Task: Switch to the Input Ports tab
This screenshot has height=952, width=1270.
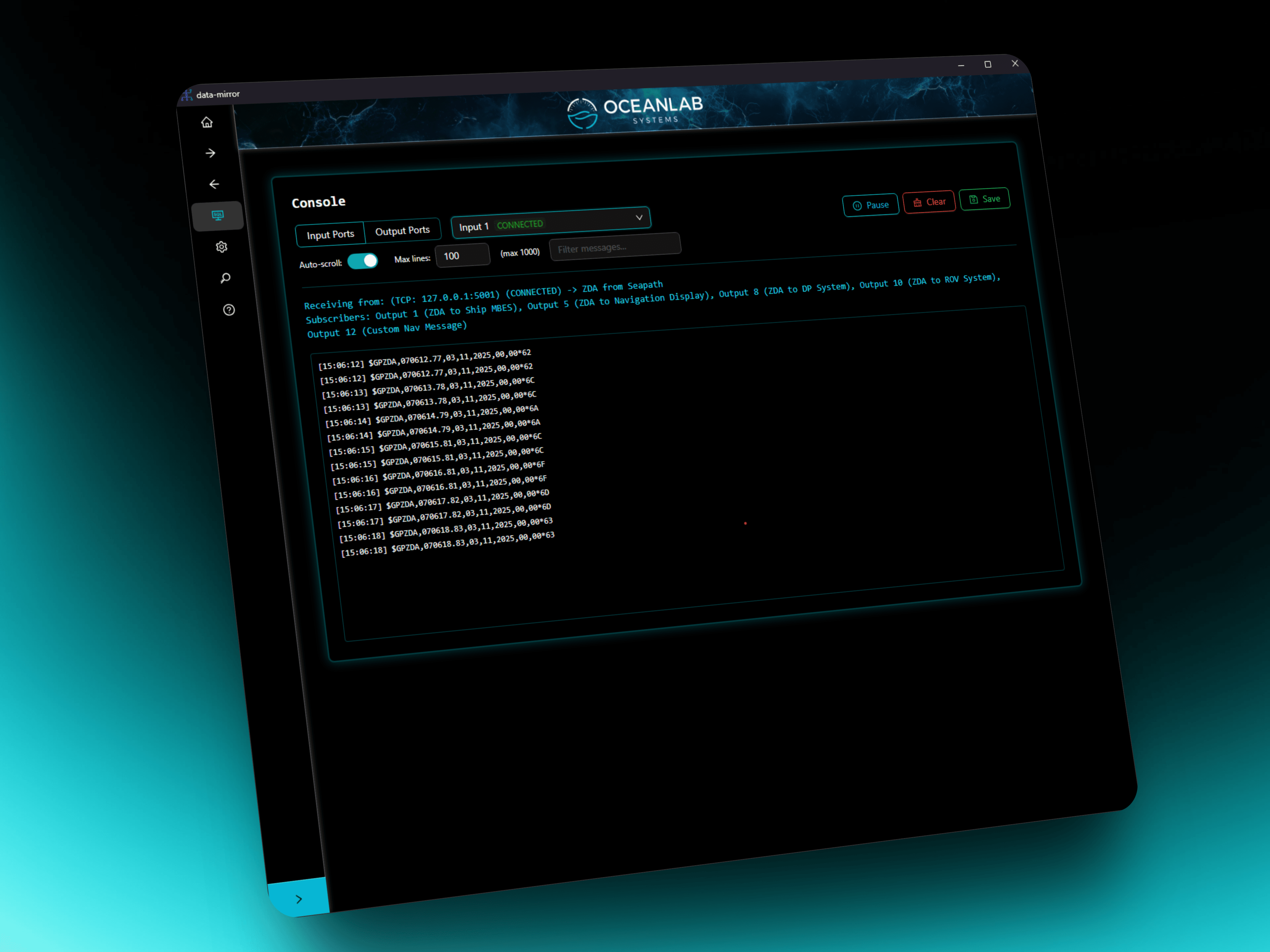Action: click(331, 234)
